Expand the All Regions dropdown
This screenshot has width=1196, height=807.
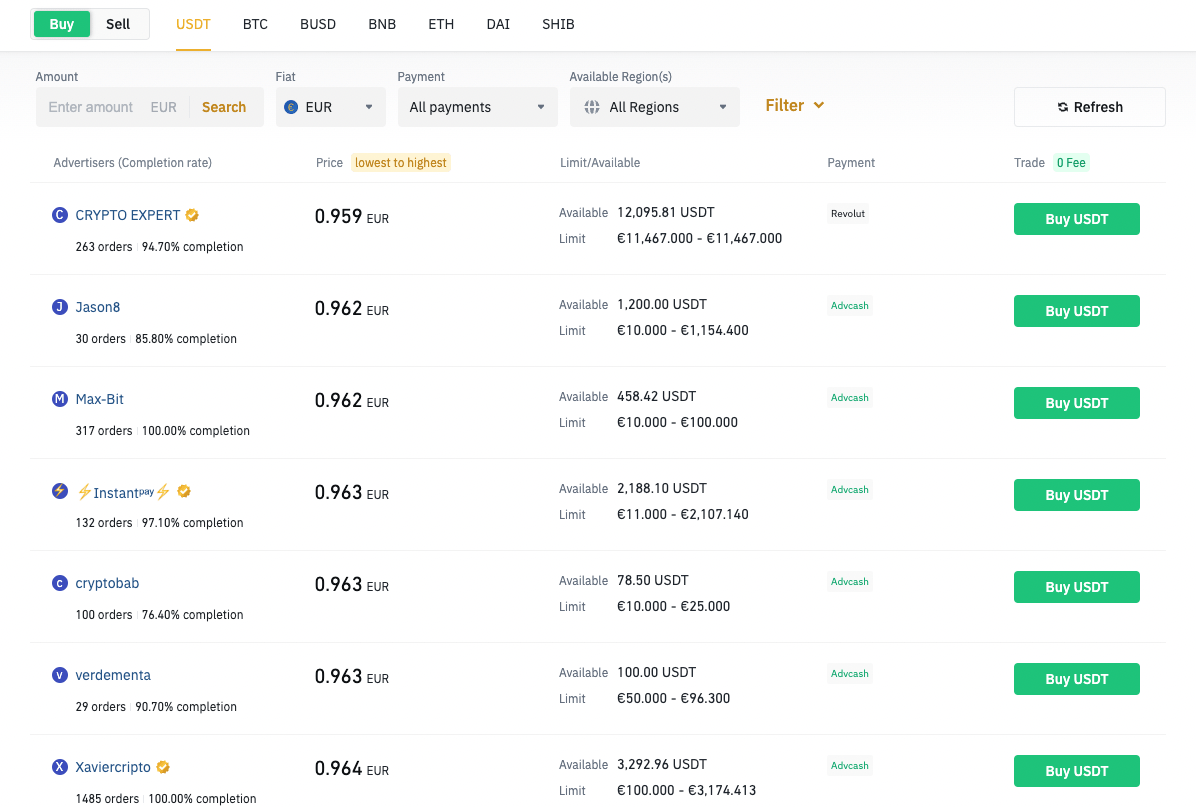click(654, 107)
